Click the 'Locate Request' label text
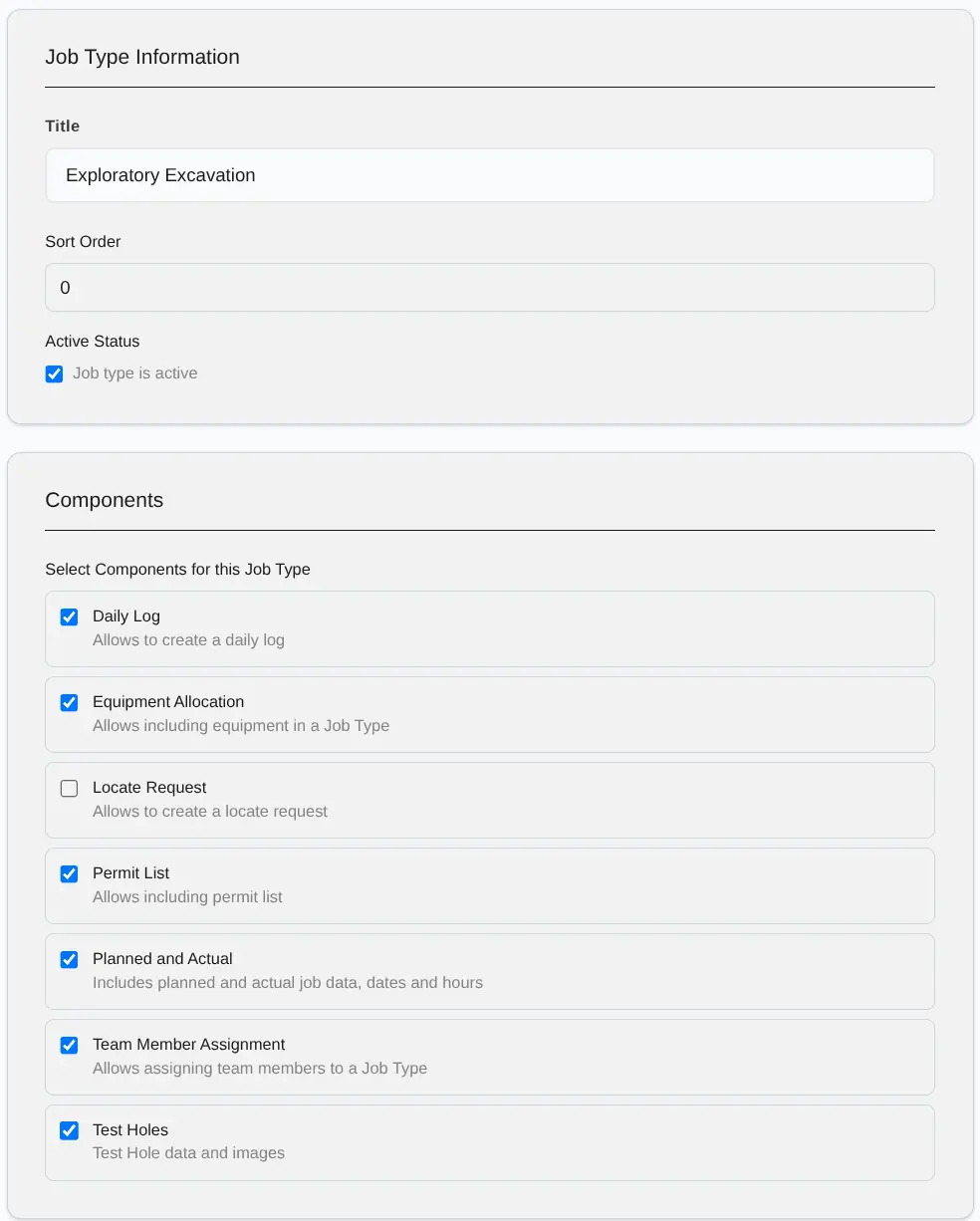This screenshot has width=980, height=1221. point(149,788)
